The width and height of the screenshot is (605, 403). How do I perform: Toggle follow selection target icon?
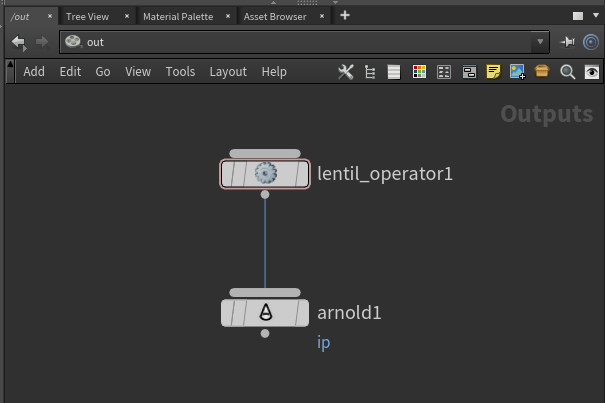click(591, 42)
